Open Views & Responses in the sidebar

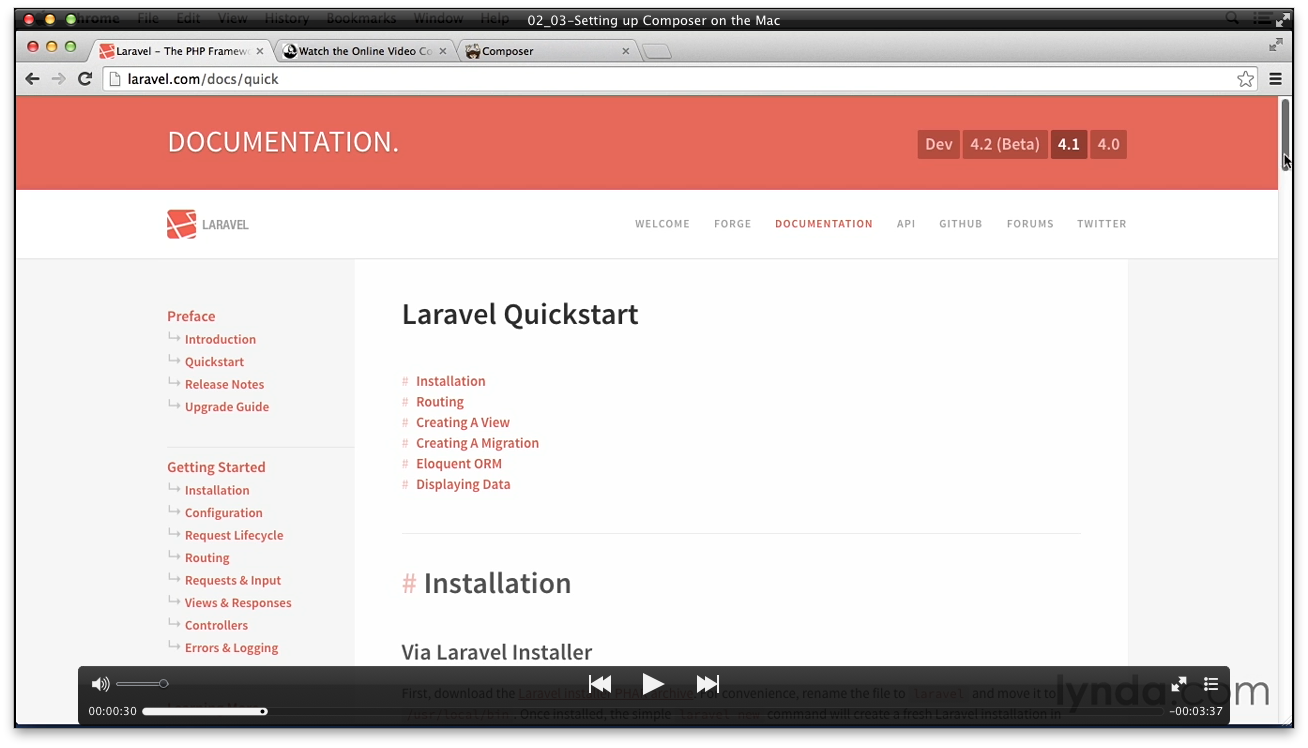(238, 603)
